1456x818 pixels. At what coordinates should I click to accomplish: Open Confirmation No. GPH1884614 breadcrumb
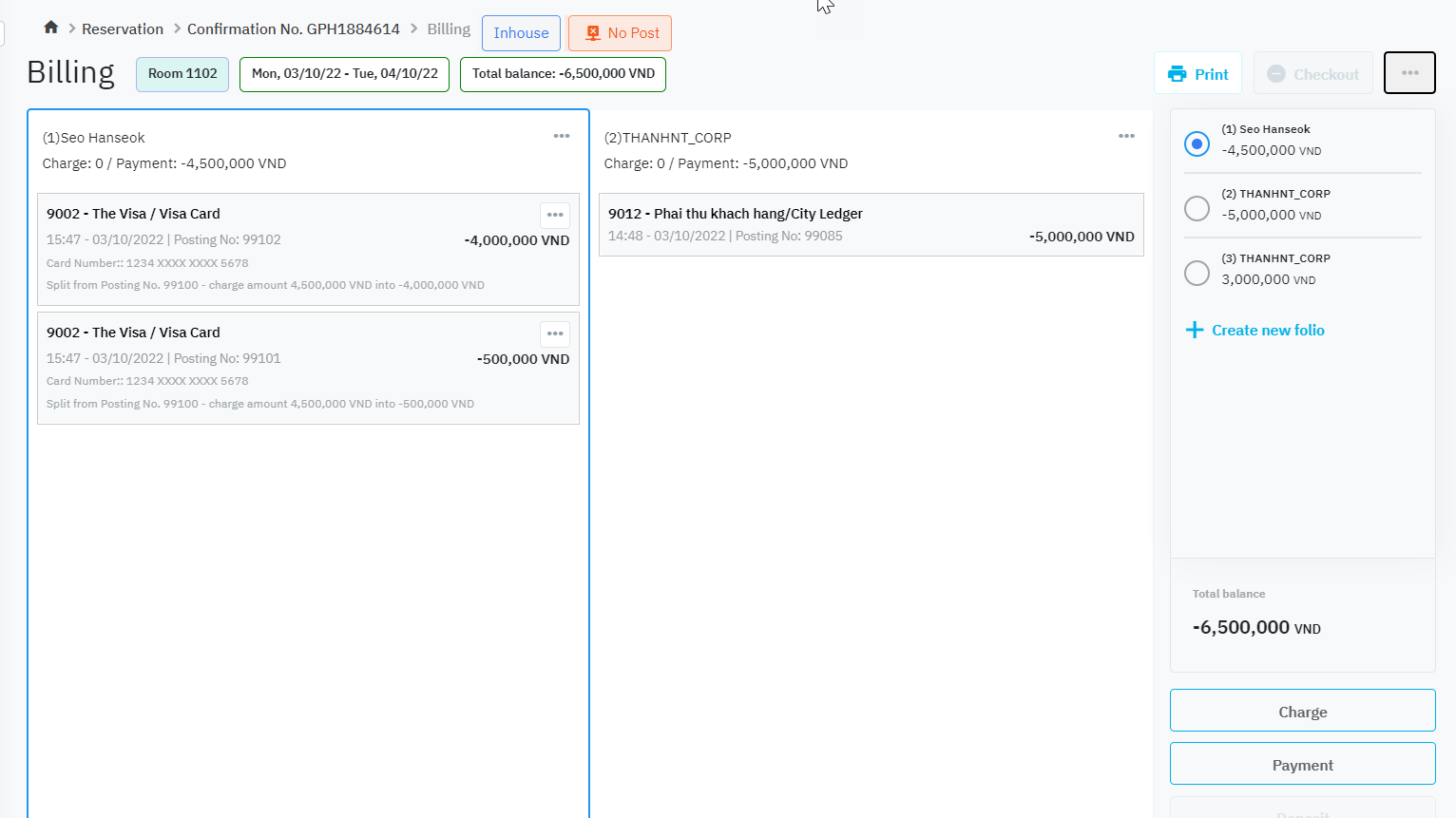[293, 29]
